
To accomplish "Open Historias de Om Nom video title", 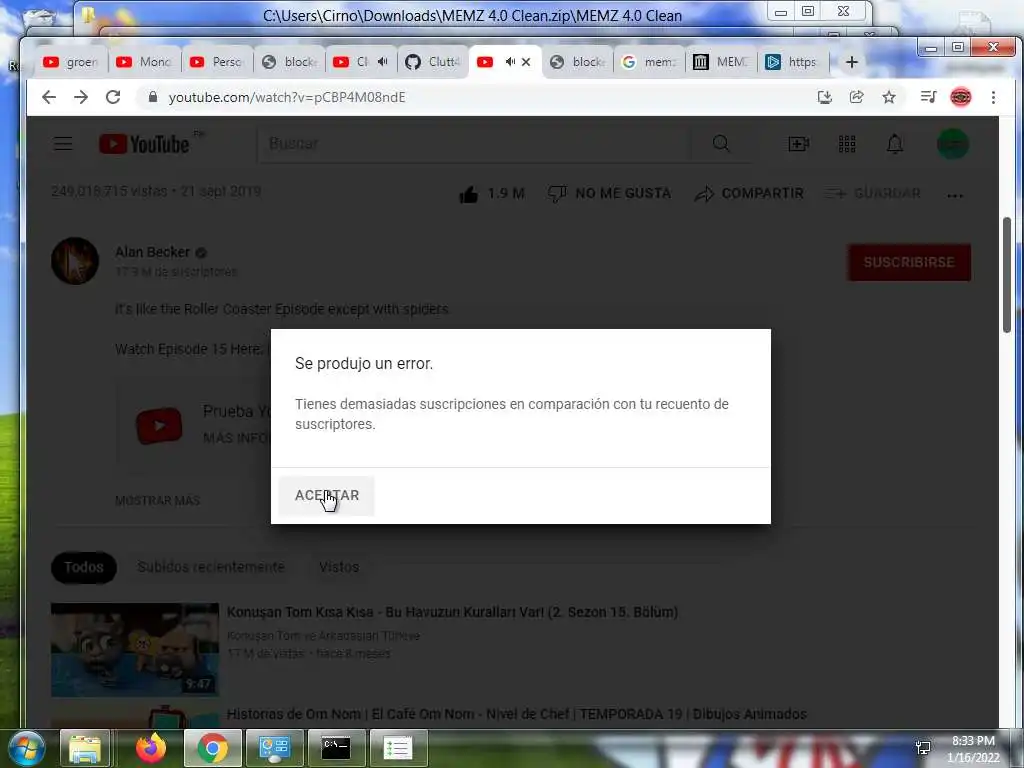I will pos(517,714).
